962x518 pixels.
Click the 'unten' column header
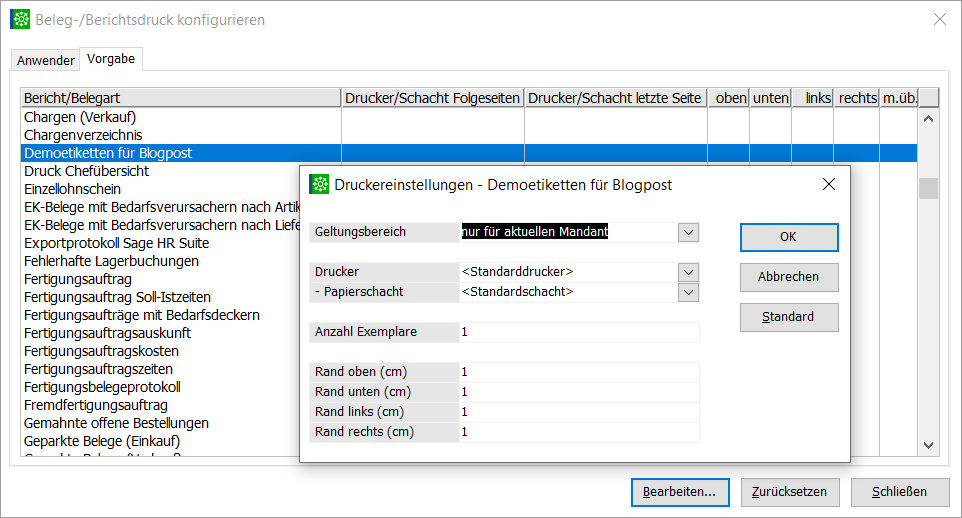pyautogui.click(x=771, y=98)
